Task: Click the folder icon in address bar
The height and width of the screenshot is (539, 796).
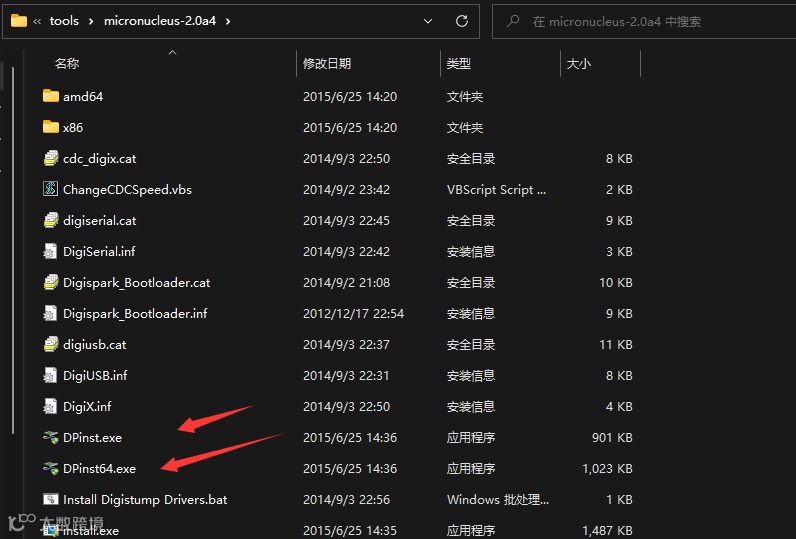Action: pyautogui.click(x=19, y=21)
